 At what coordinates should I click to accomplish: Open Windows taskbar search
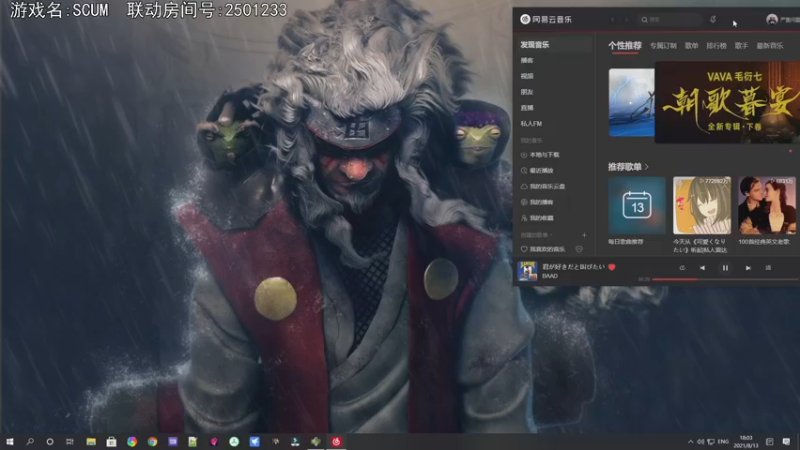coord(30,442)
